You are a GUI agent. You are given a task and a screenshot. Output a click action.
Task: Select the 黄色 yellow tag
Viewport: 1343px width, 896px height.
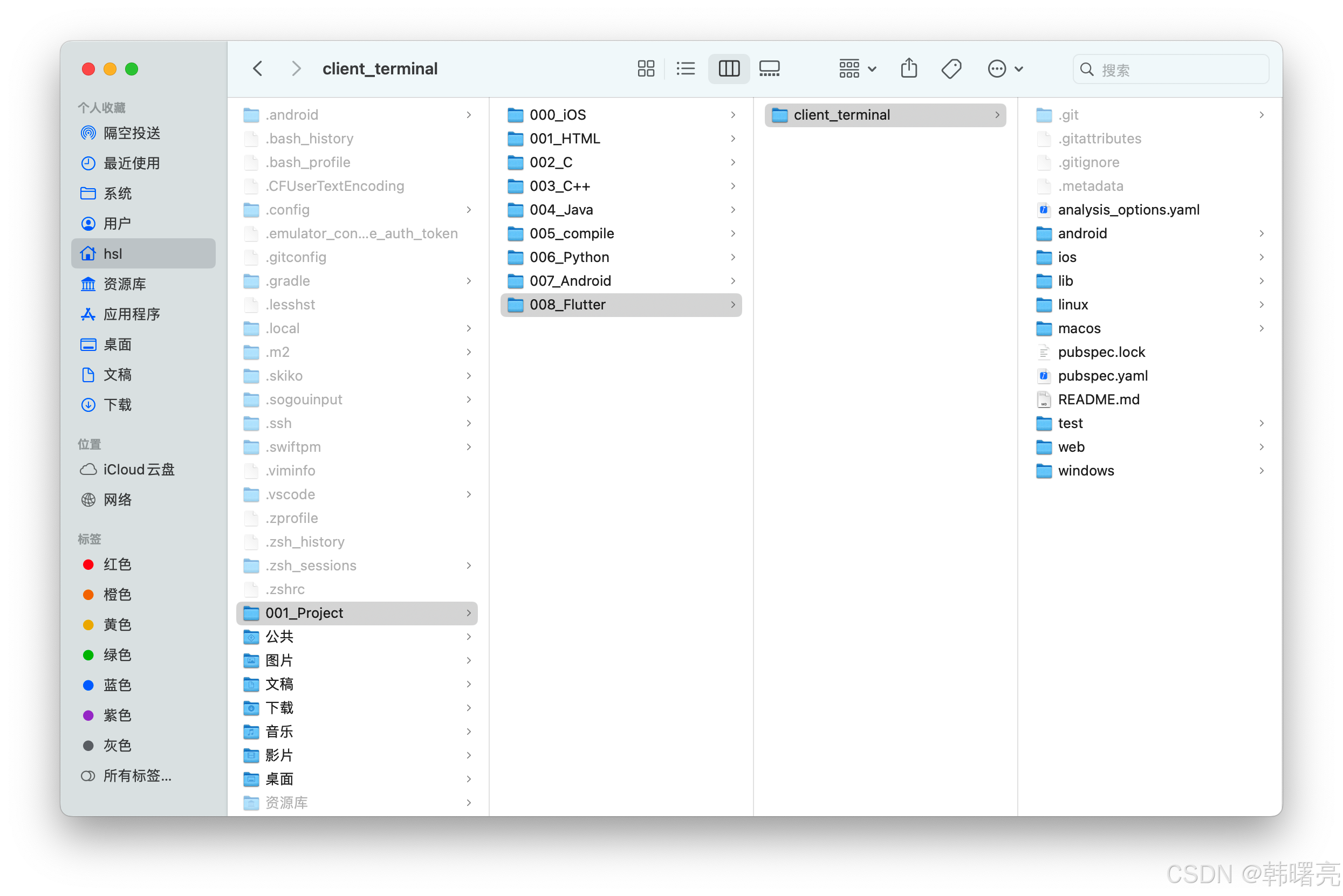(x=143, y=625)
